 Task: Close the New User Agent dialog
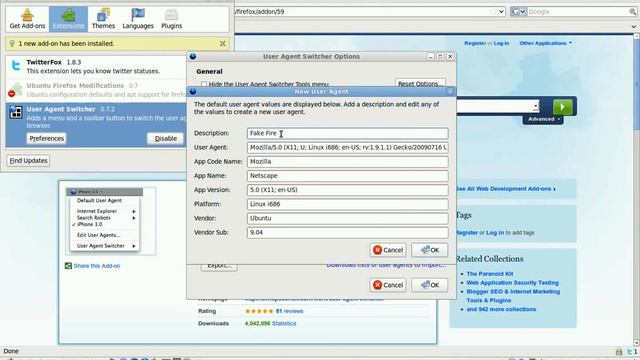tap(450, 91)
